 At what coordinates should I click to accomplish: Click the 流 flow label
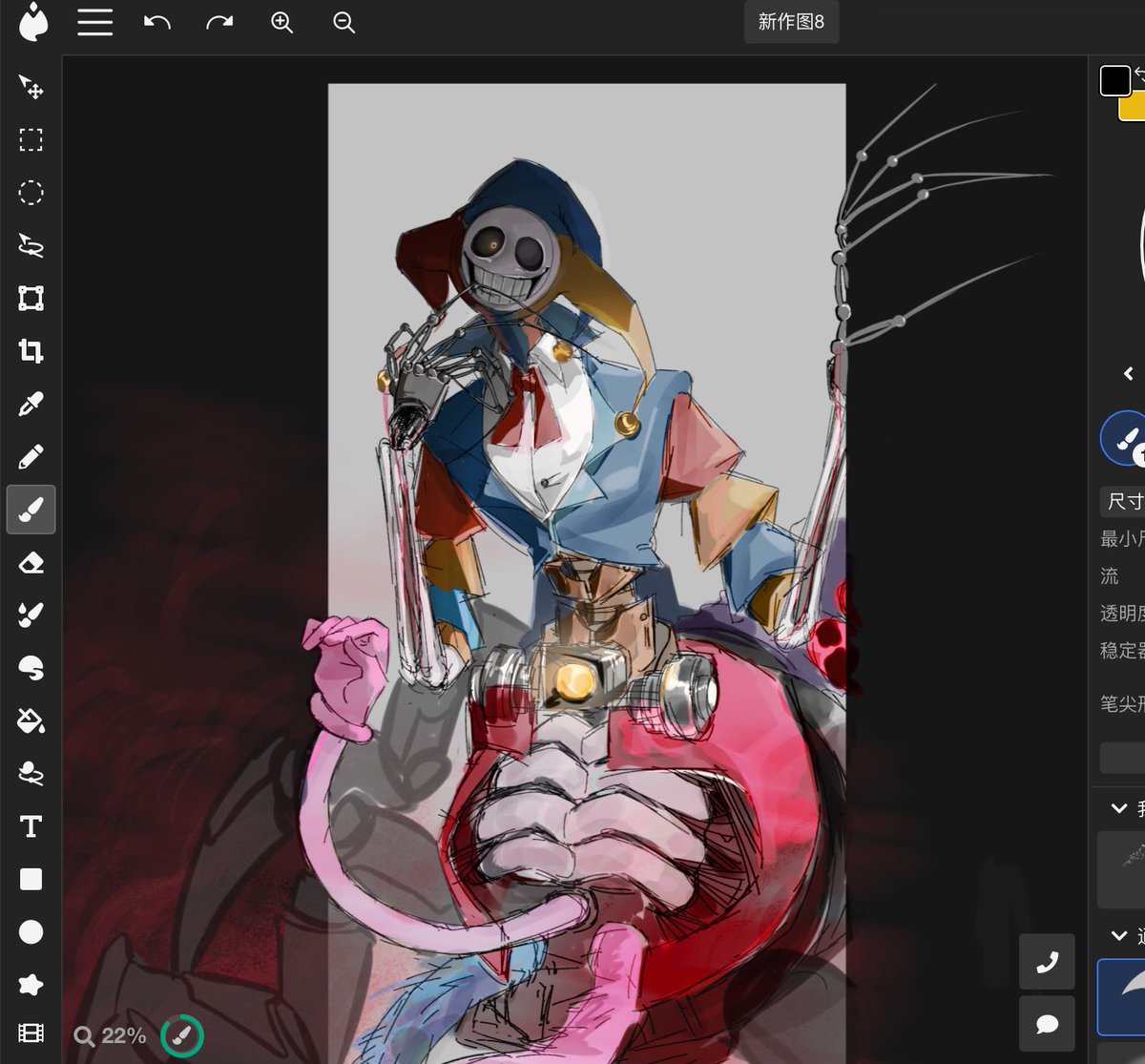1110,575
